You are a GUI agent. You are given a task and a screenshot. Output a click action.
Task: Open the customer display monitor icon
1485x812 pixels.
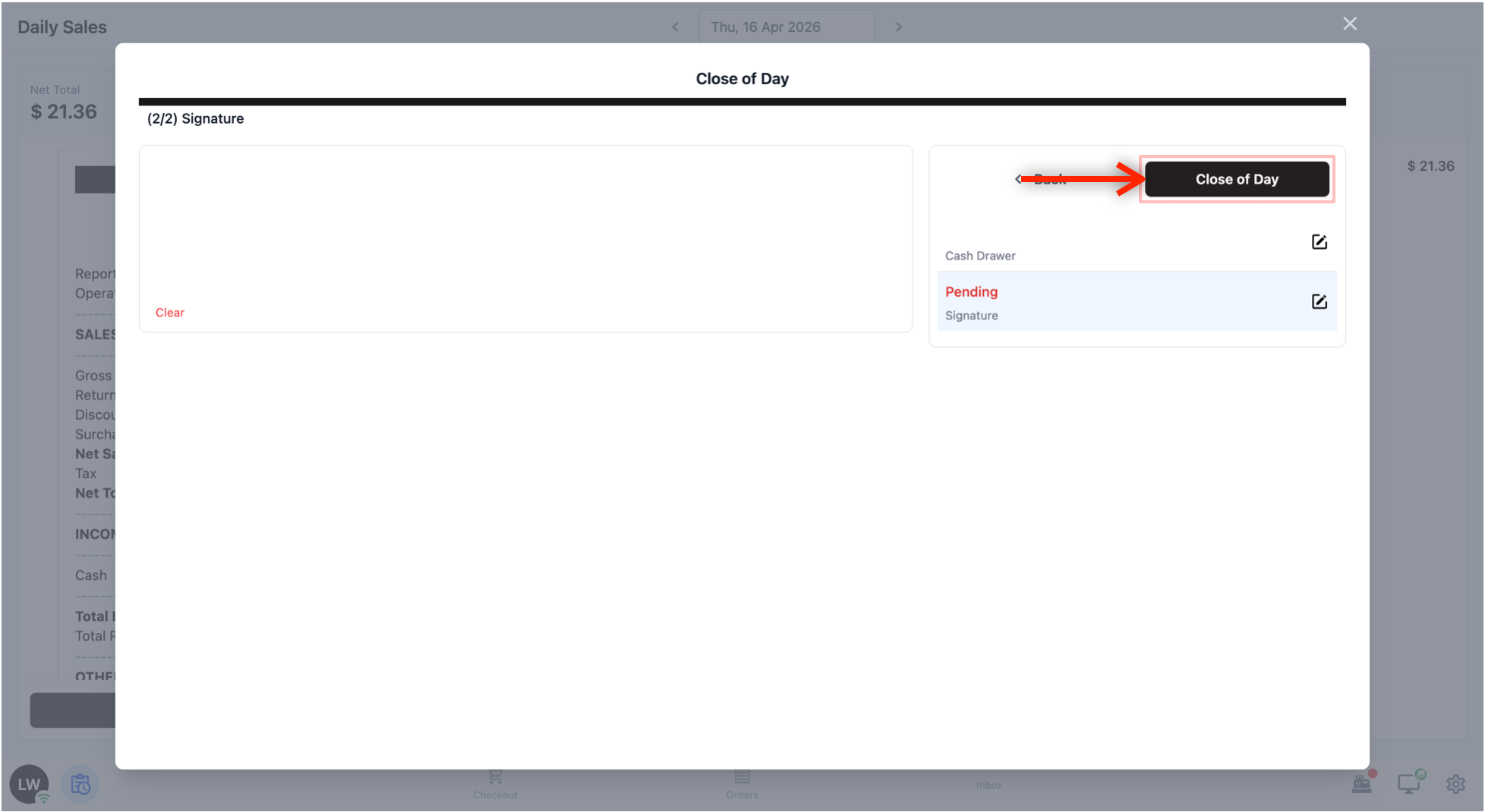point(1410,783)
